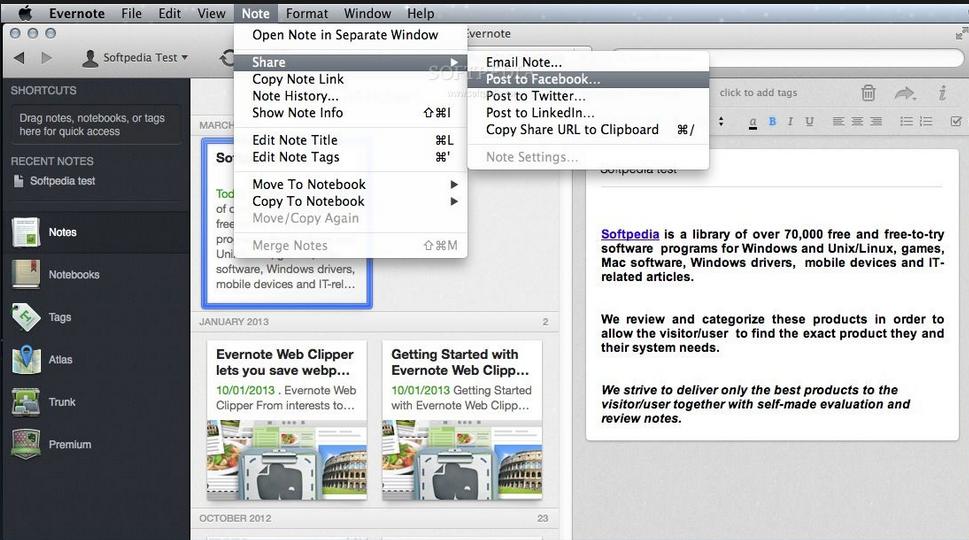Go forward with the right arrow
Image resolution: width=969 pixels, height=540 pixels.
tap(46, 57)
